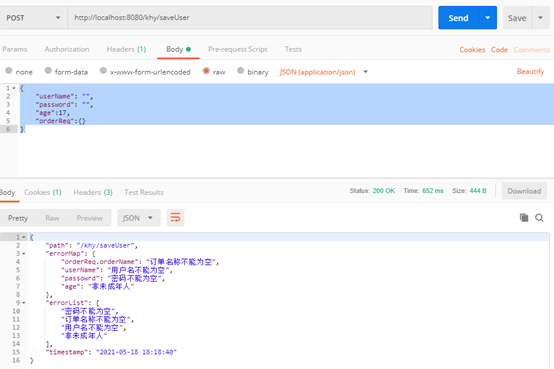
Task: Open the POST method dropdown
Action: pos(34,18)
